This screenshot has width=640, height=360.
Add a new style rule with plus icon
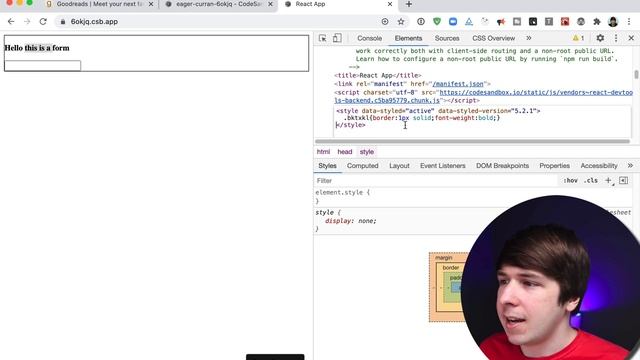point(608,180)
